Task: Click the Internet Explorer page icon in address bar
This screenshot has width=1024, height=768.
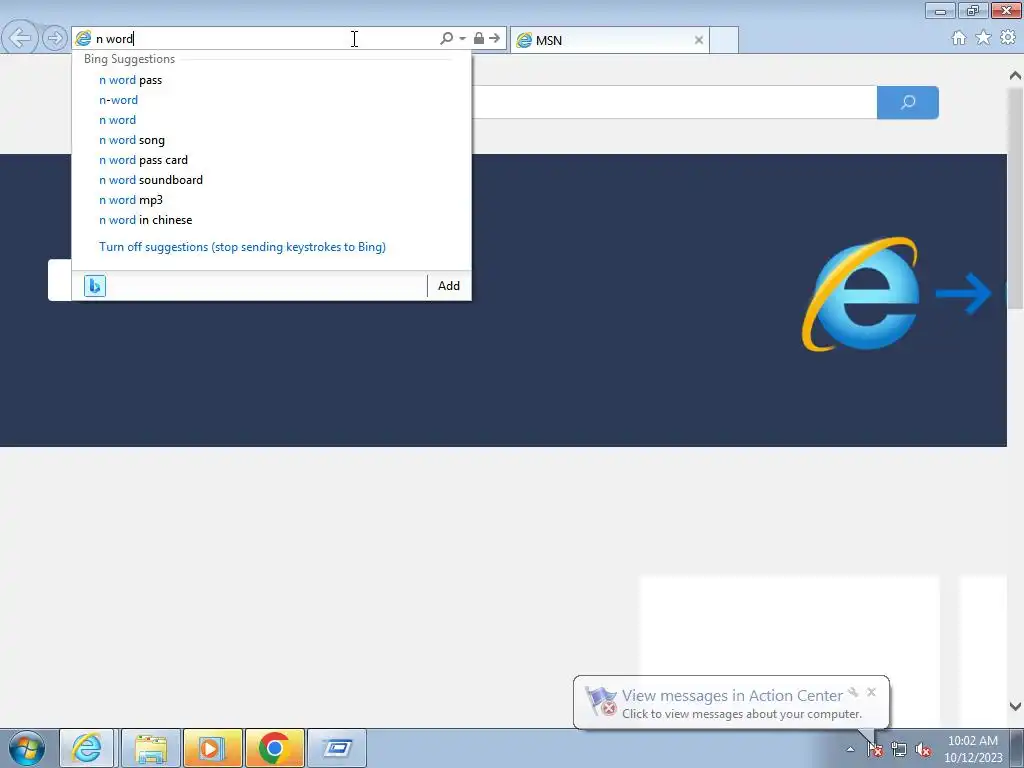Action: pyautogui.click(x=83, y=39)
